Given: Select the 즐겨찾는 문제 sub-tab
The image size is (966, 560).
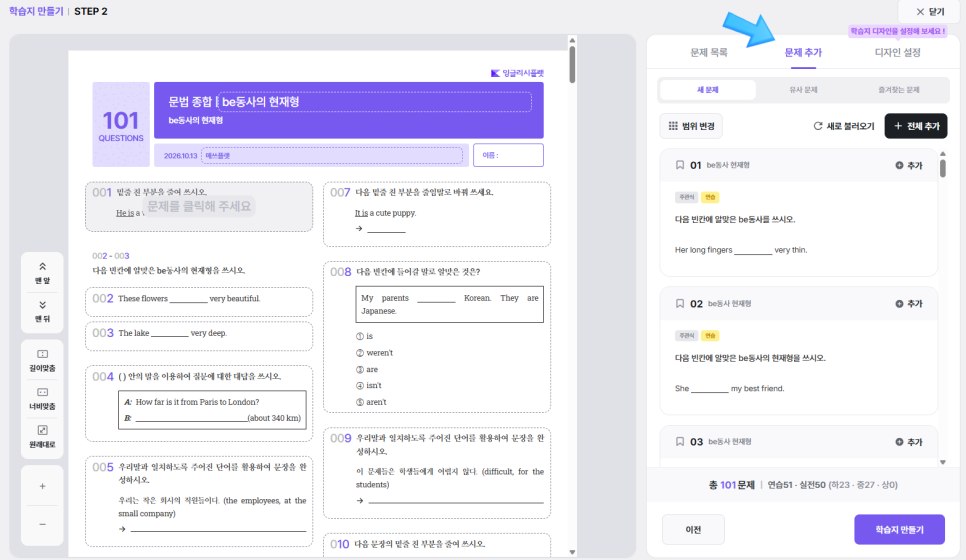Looking at the screenshot, I should pyautogui.click(x=899, y=90).
